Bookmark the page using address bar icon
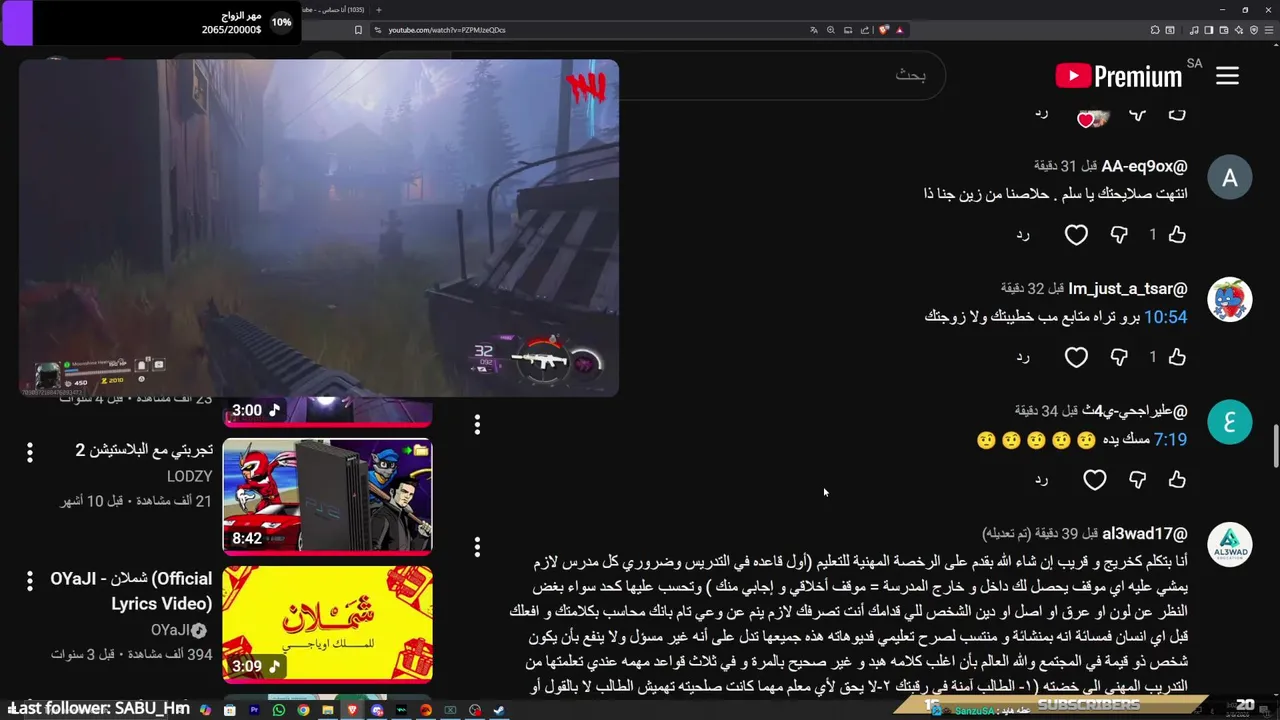This screenshot has width=1280, height=720. pos(358,30)
